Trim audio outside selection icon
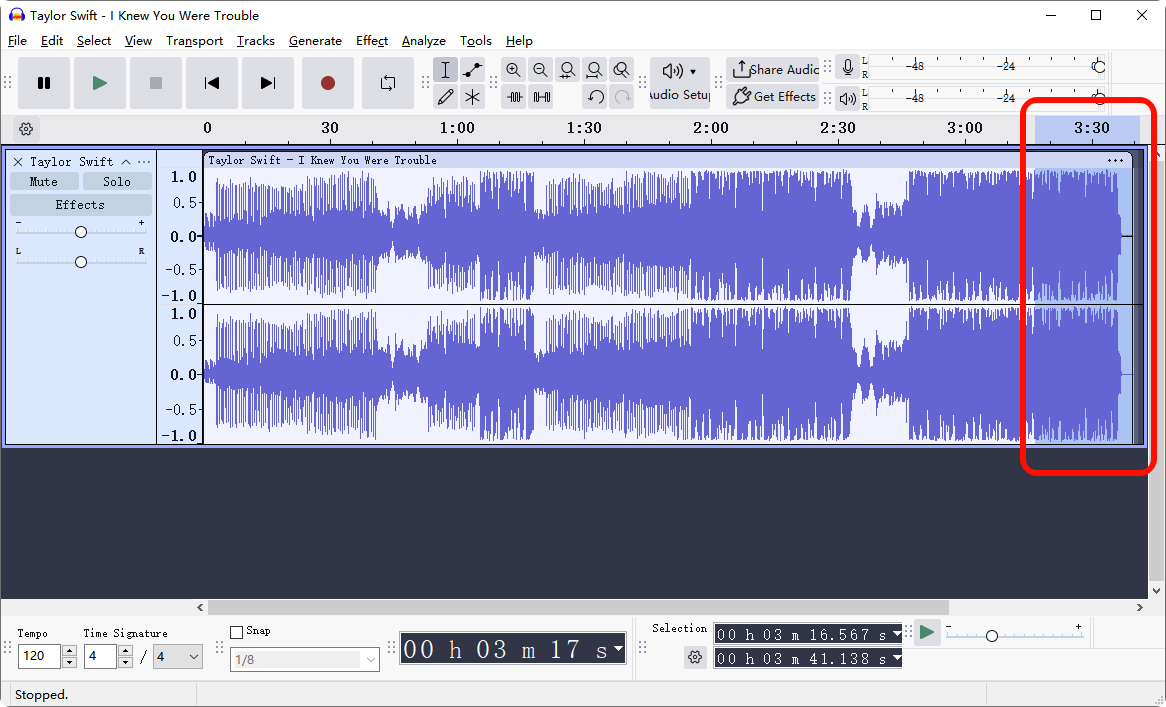Screen dimensions: 1166x707 coord(514,97)
